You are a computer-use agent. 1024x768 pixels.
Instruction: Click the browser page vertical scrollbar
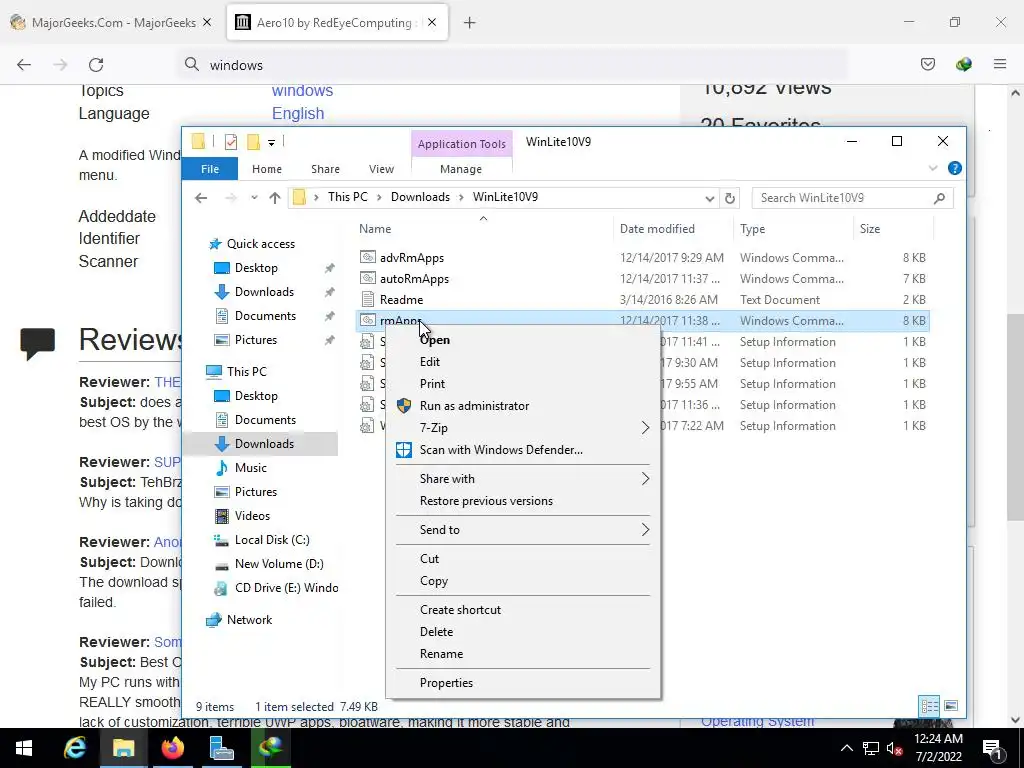(1015, 418)
